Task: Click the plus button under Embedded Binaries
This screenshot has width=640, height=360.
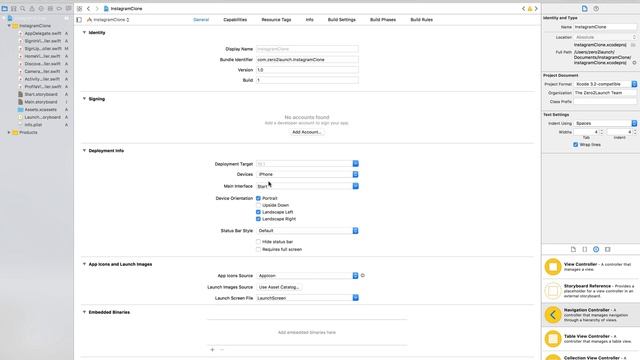Action: click(212, 350)
